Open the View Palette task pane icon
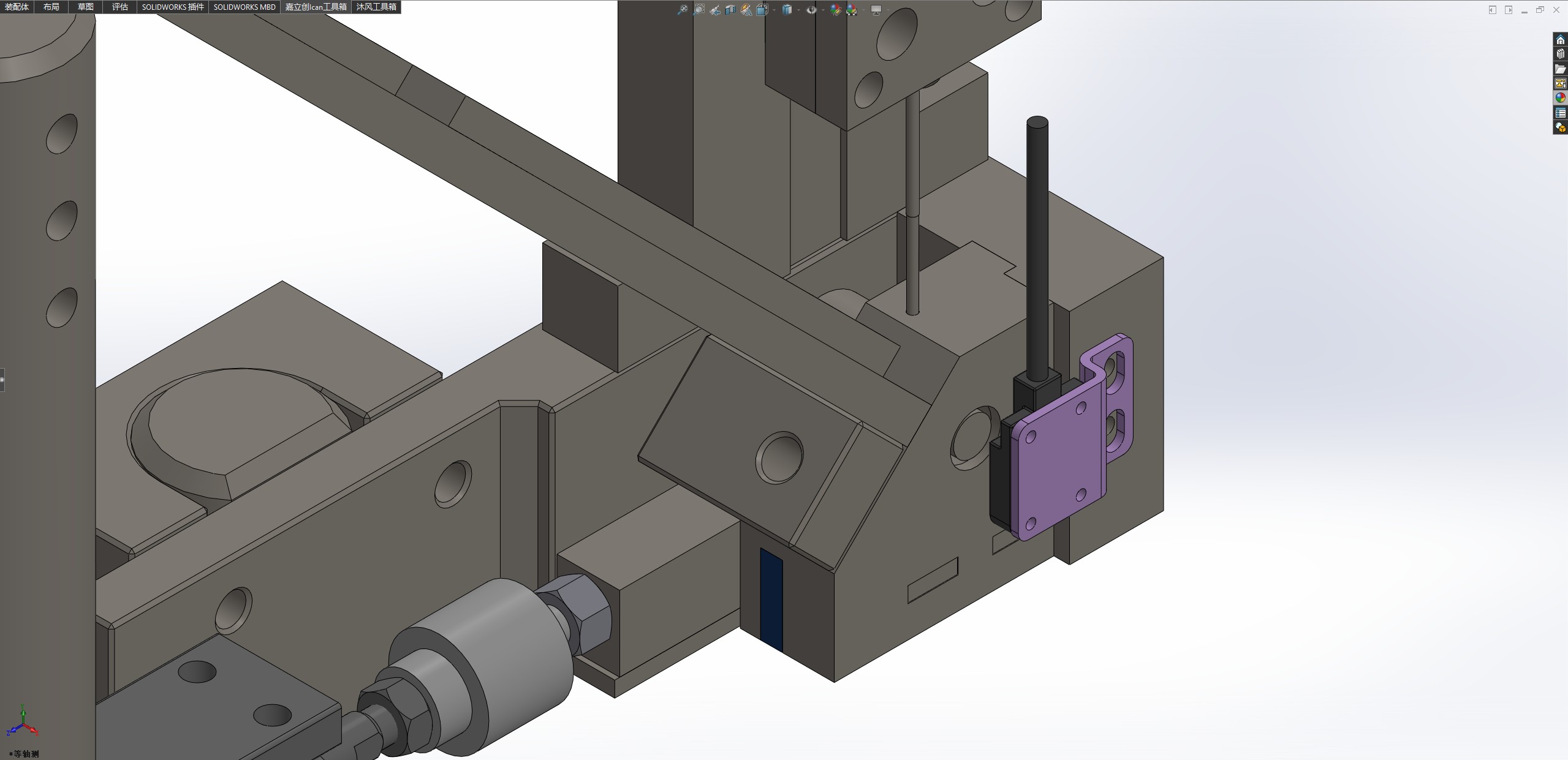 (x=1560, y=83)
